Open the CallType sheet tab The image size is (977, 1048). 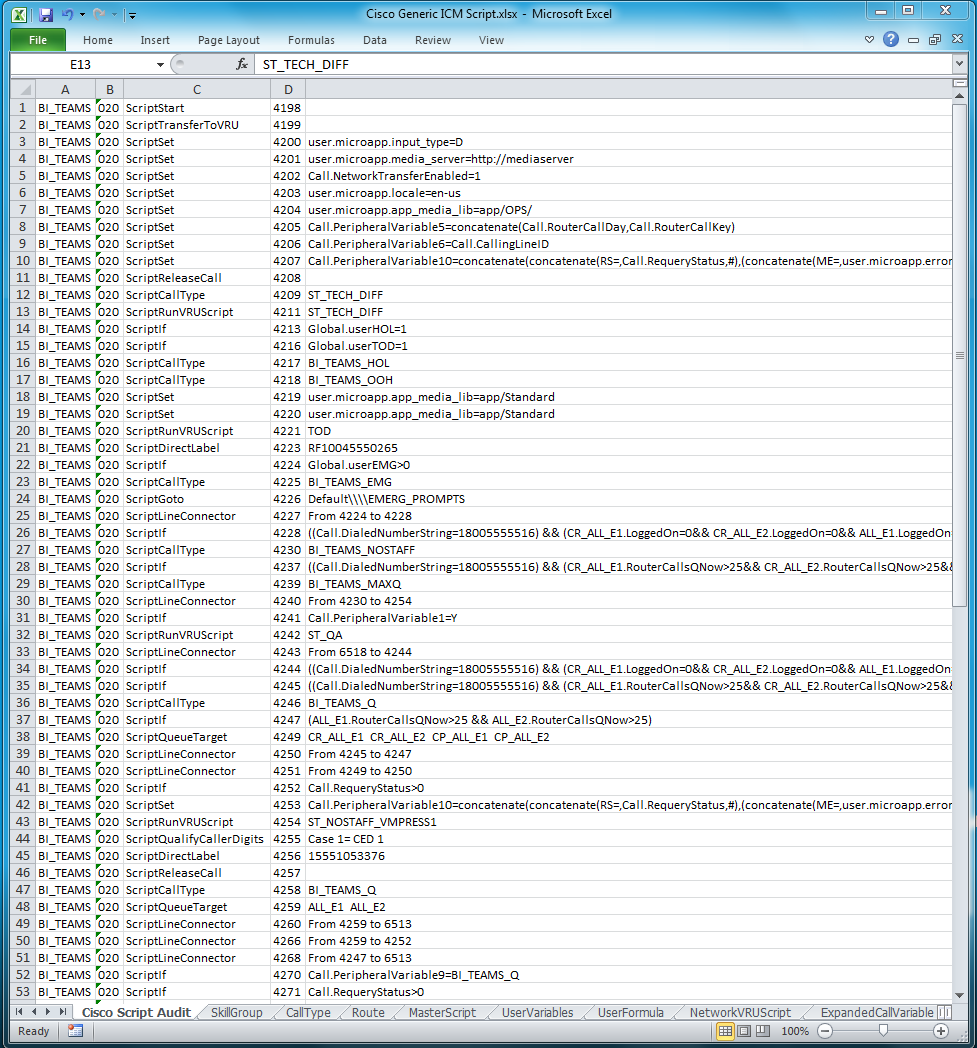point(308,1013)
